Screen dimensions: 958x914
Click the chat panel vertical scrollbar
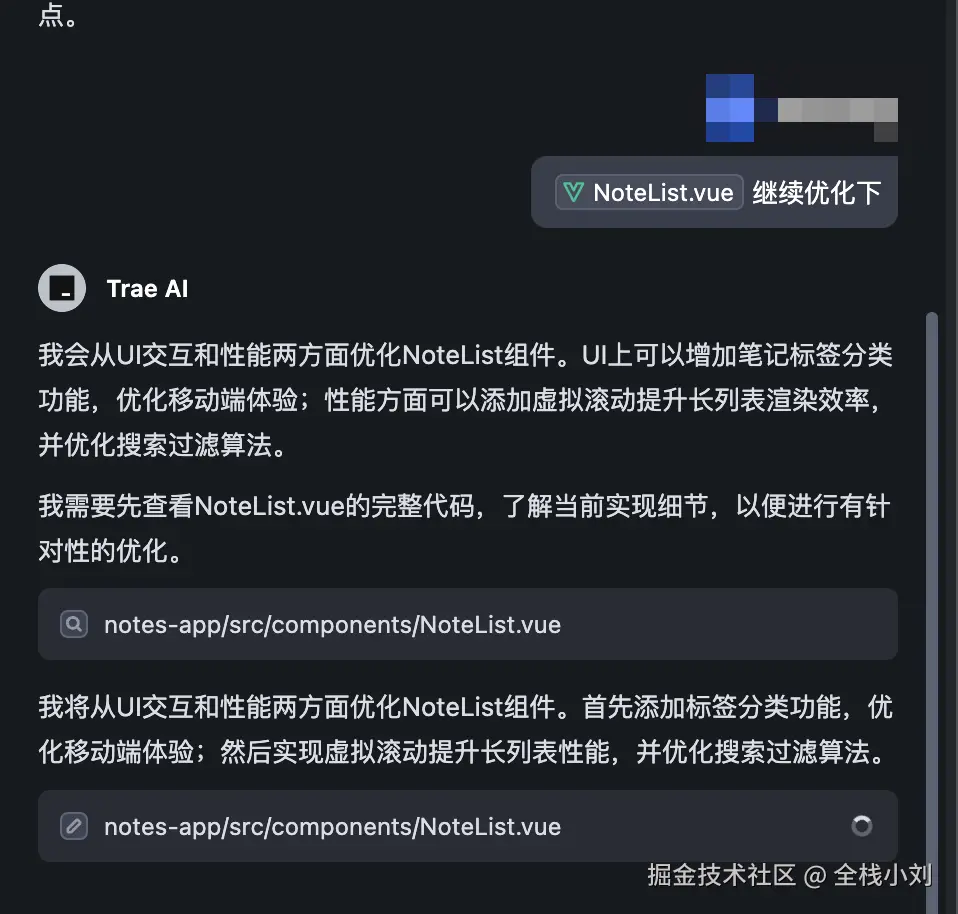[x=931, y=611]
